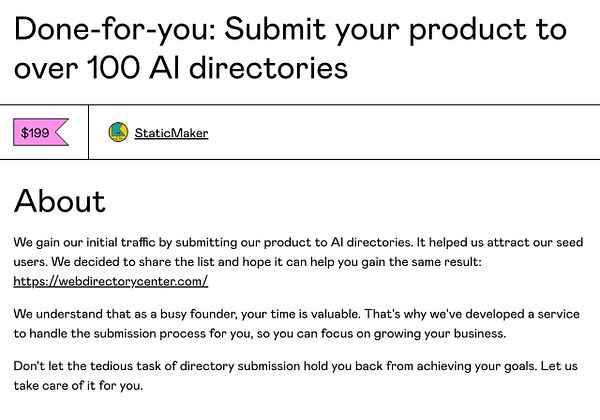Open the webdirectorycenter.com link
The image size is (600, 420).
(111, 282)
